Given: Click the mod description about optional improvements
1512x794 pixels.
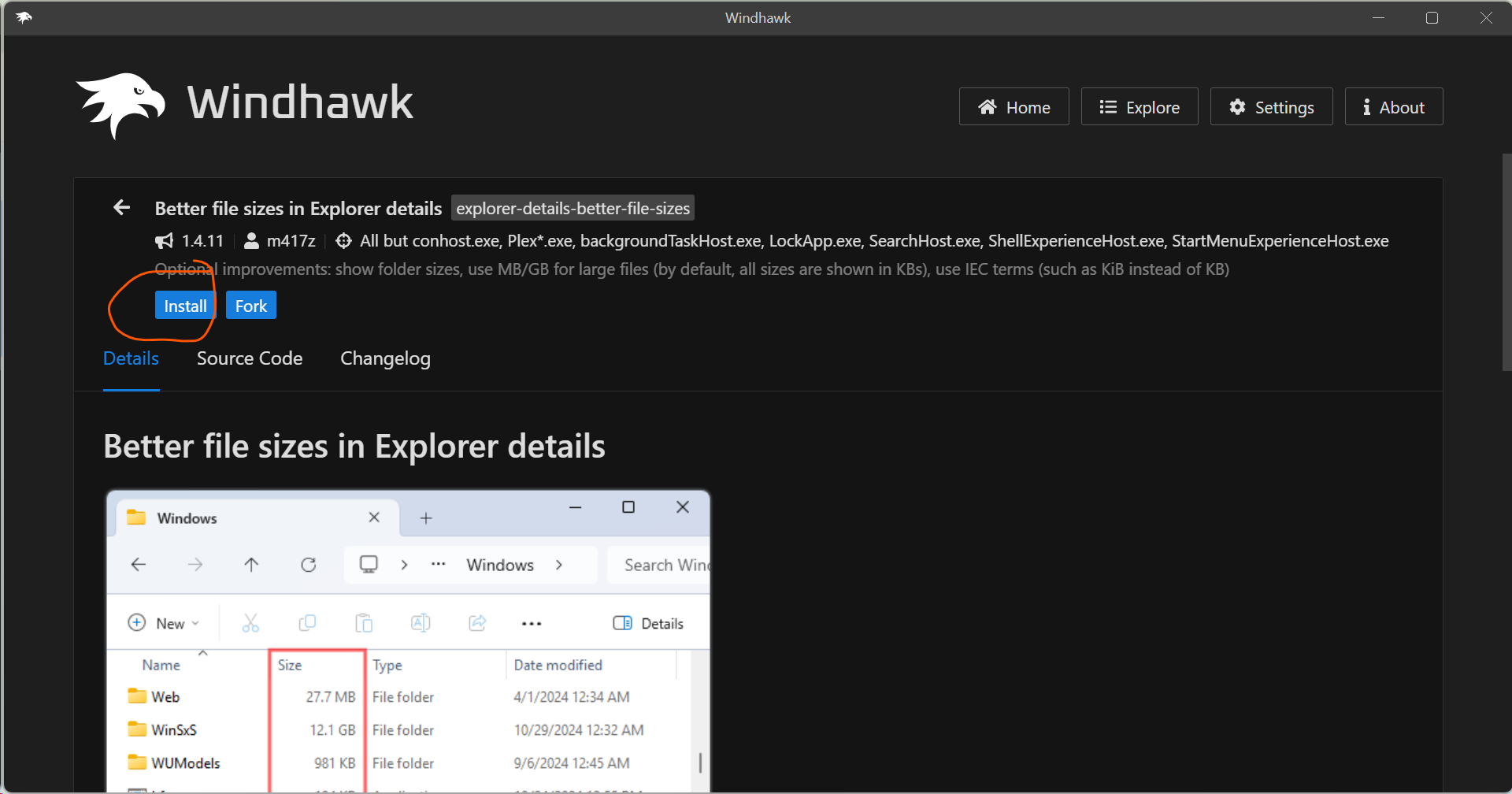Looking at the screenshot, I should [x=691, y=269].
